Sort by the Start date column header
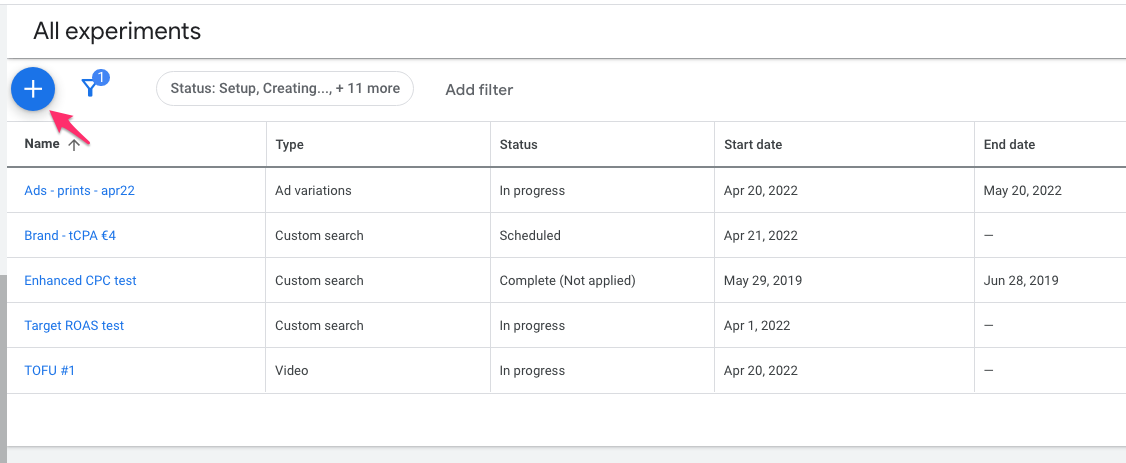Viewport: 1126px width, 463px height. point(753,144)
